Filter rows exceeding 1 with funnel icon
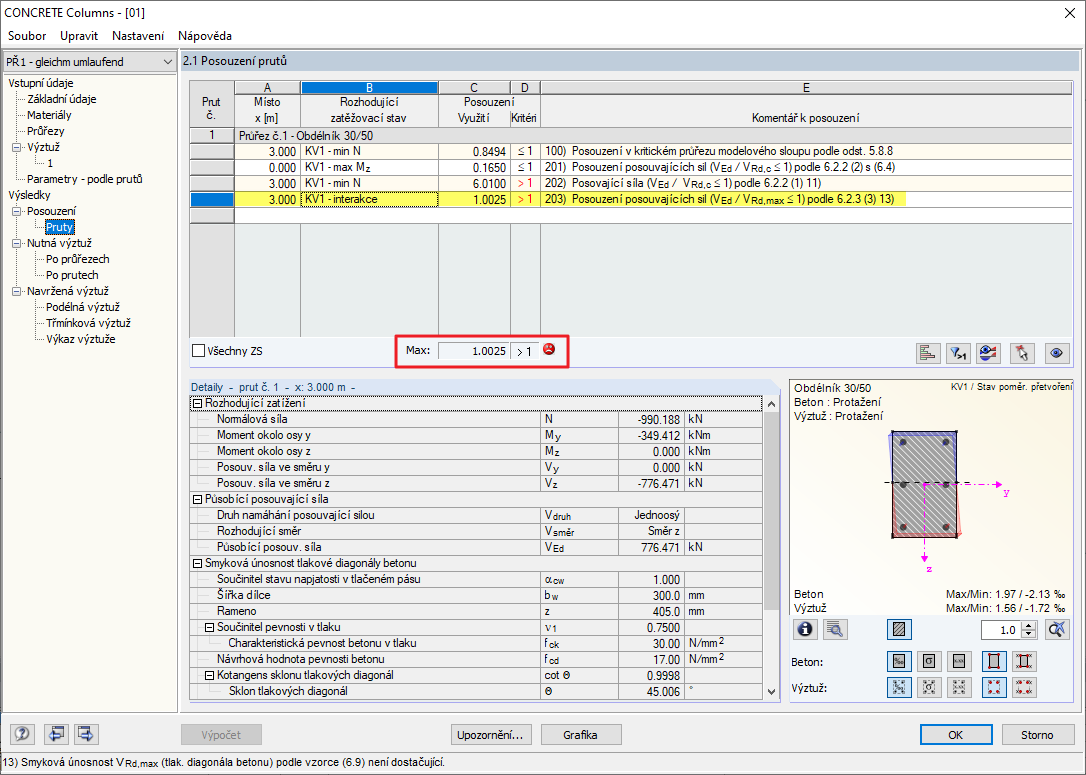 958,353
